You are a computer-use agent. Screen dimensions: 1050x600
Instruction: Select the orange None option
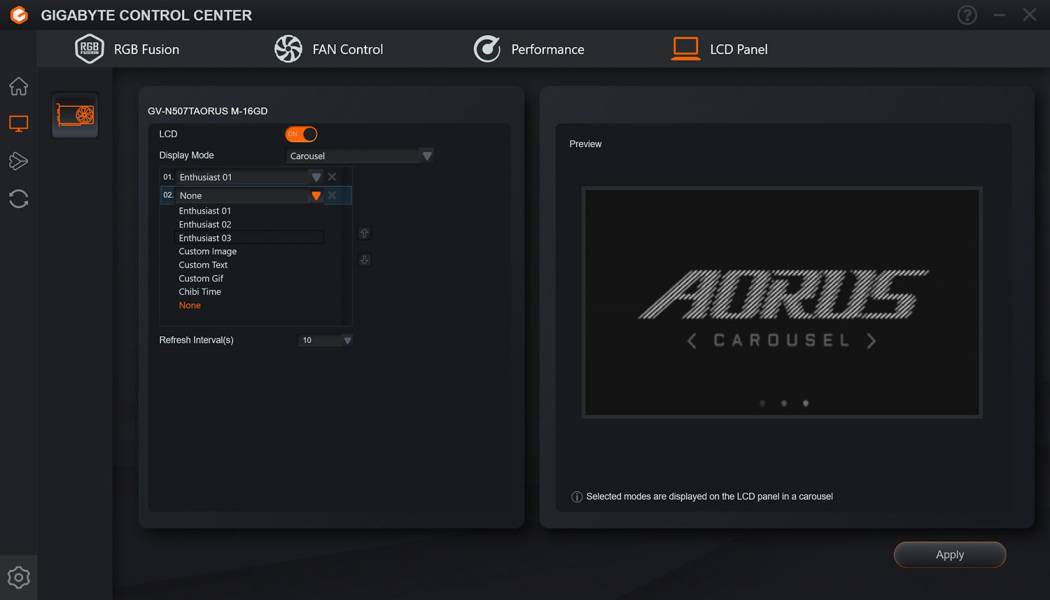click(x=190, y=305)
